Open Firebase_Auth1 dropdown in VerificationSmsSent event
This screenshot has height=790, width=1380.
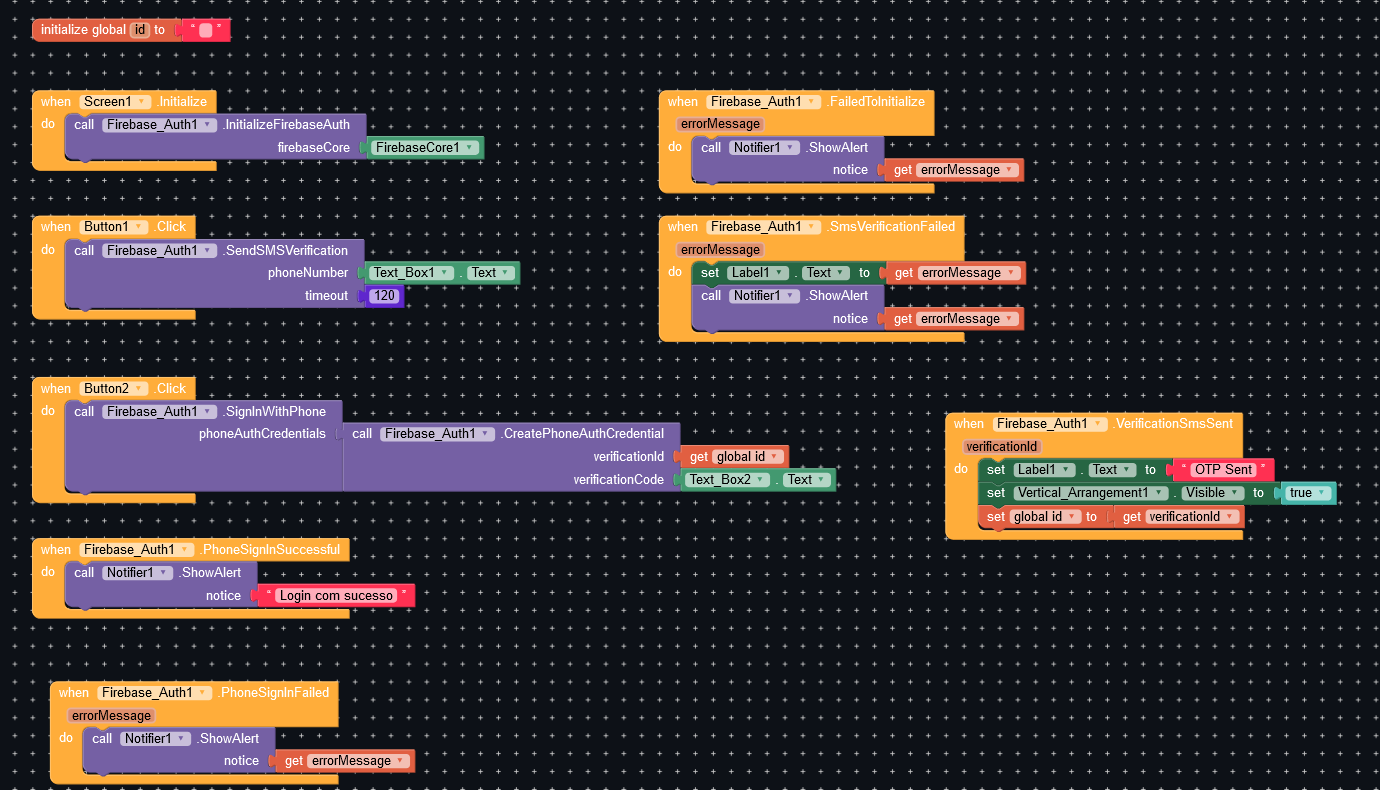coord(1051,424)
